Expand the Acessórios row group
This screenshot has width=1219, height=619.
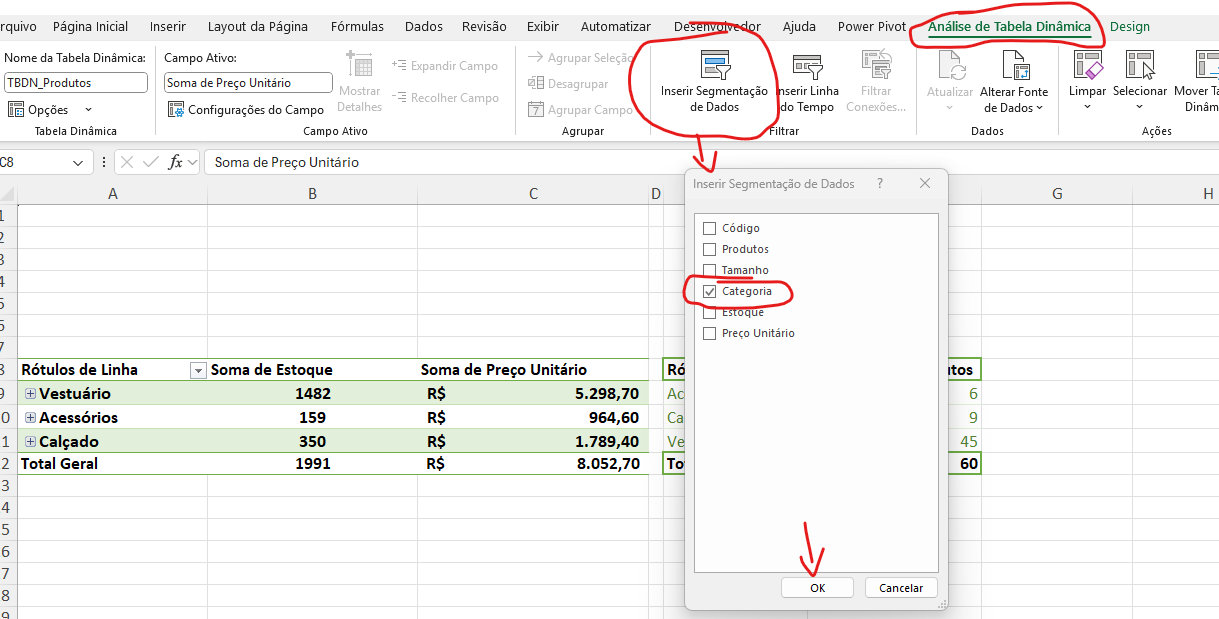(x=31, y=418)
